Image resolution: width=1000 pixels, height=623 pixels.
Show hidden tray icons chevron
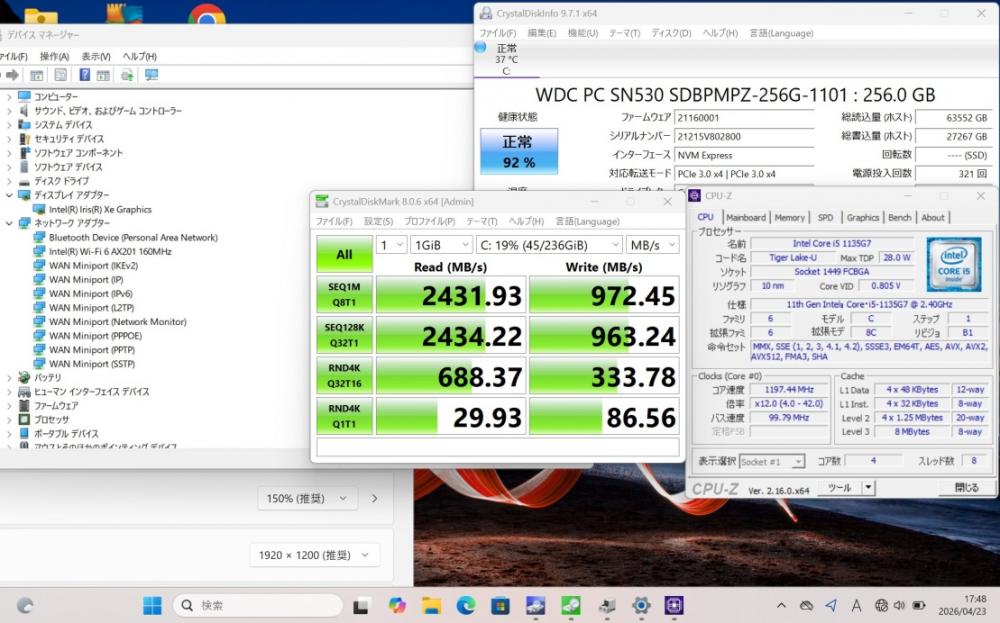pyautogui.click(x=781, y=605)
